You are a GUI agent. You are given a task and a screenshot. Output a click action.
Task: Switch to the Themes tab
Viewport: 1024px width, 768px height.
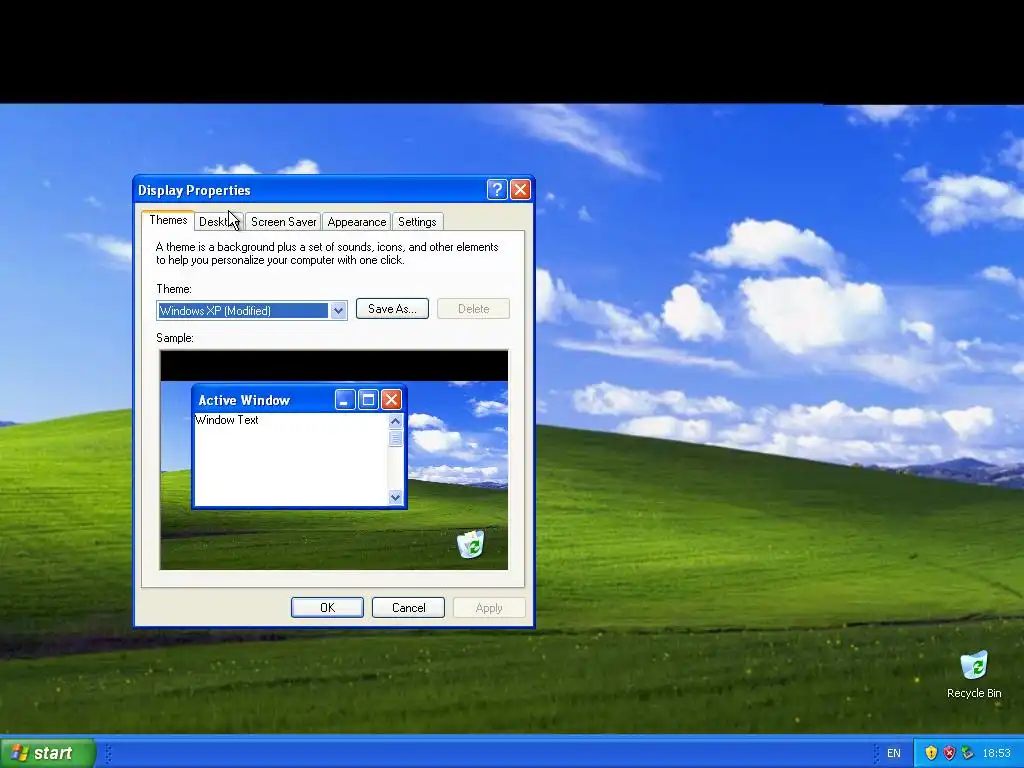[x=168, y=220]
